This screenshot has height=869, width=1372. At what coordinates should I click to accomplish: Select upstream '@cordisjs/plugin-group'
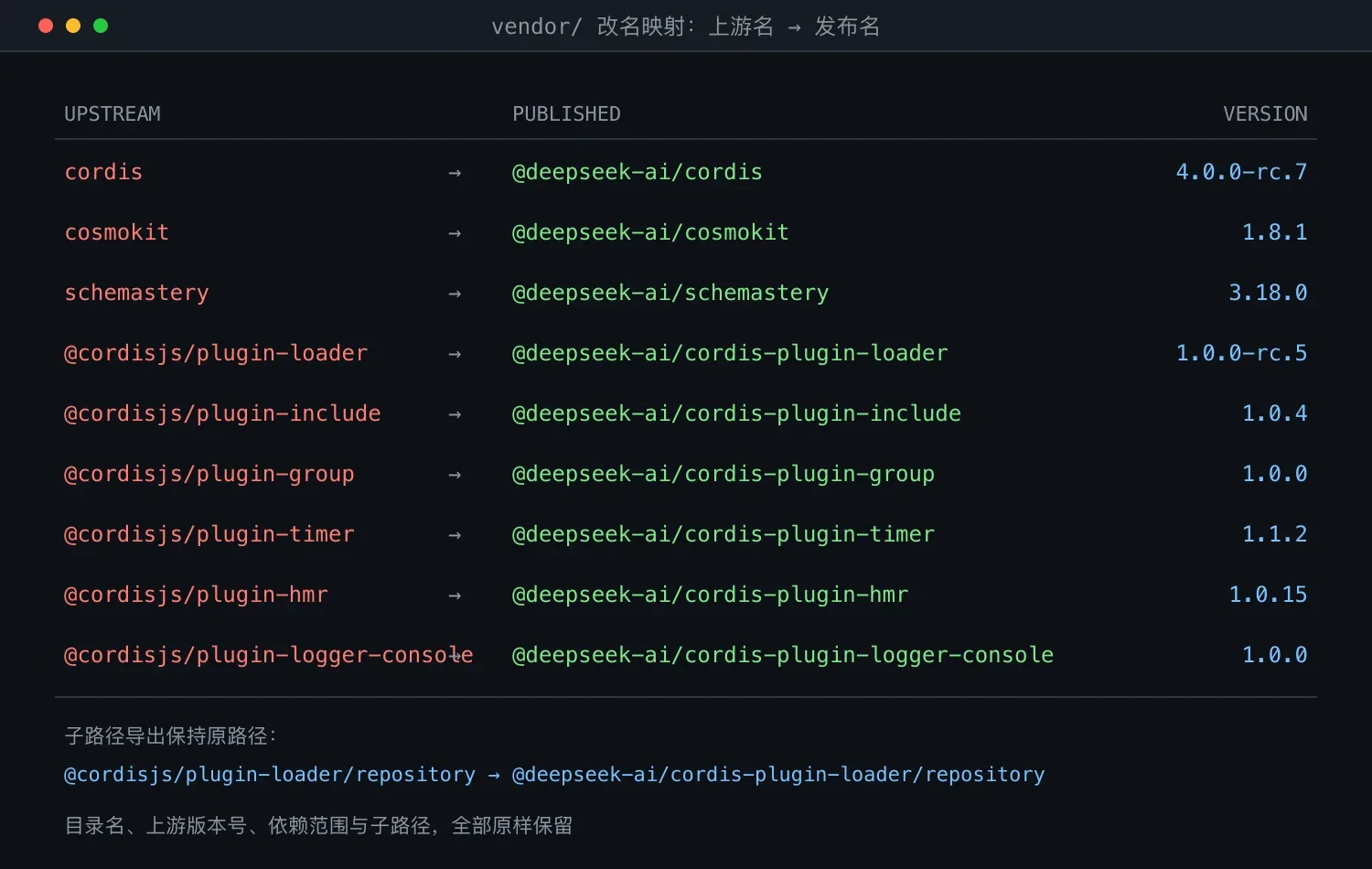(209, 474)
